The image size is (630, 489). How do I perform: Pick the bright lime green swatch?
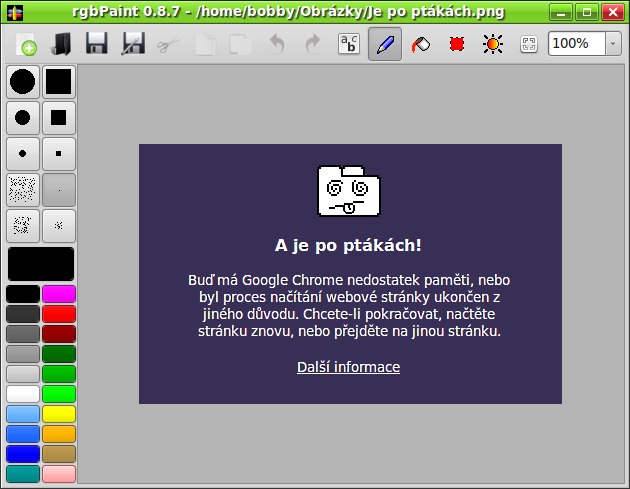pyautogui.click(x=59, y=394)
